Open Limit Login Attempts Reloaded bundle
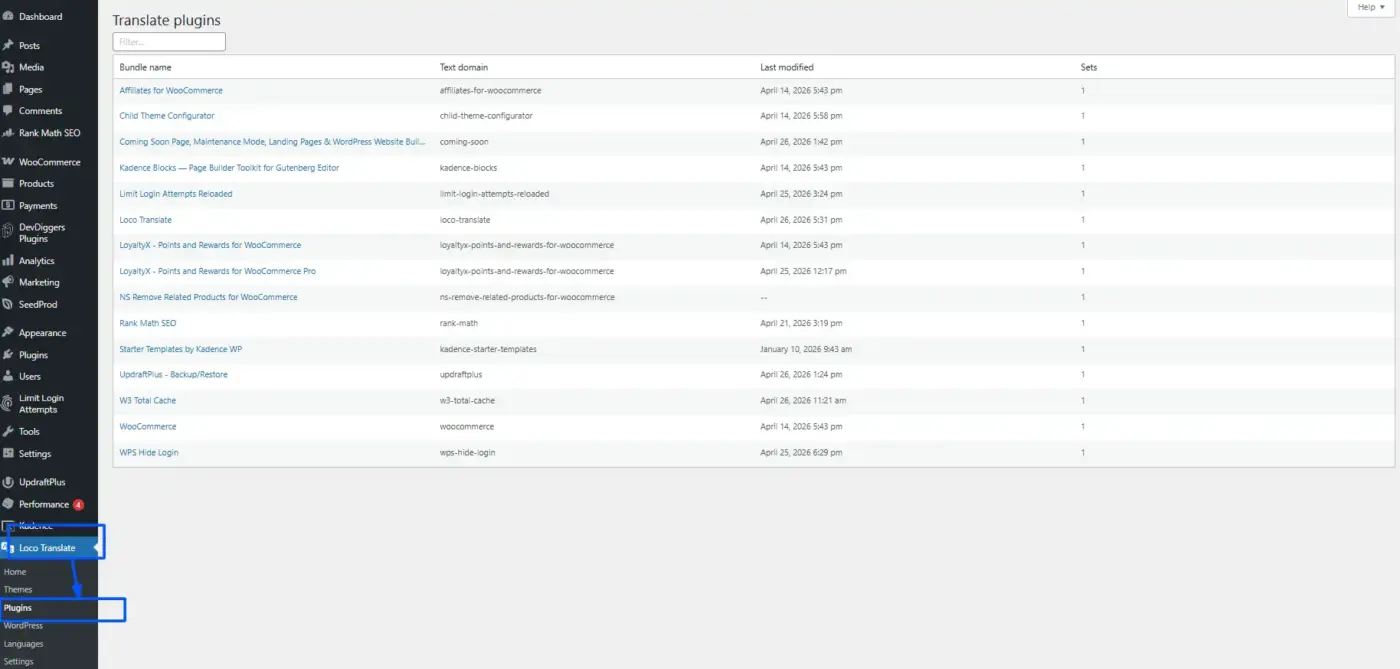 click(x=176, y=194)
